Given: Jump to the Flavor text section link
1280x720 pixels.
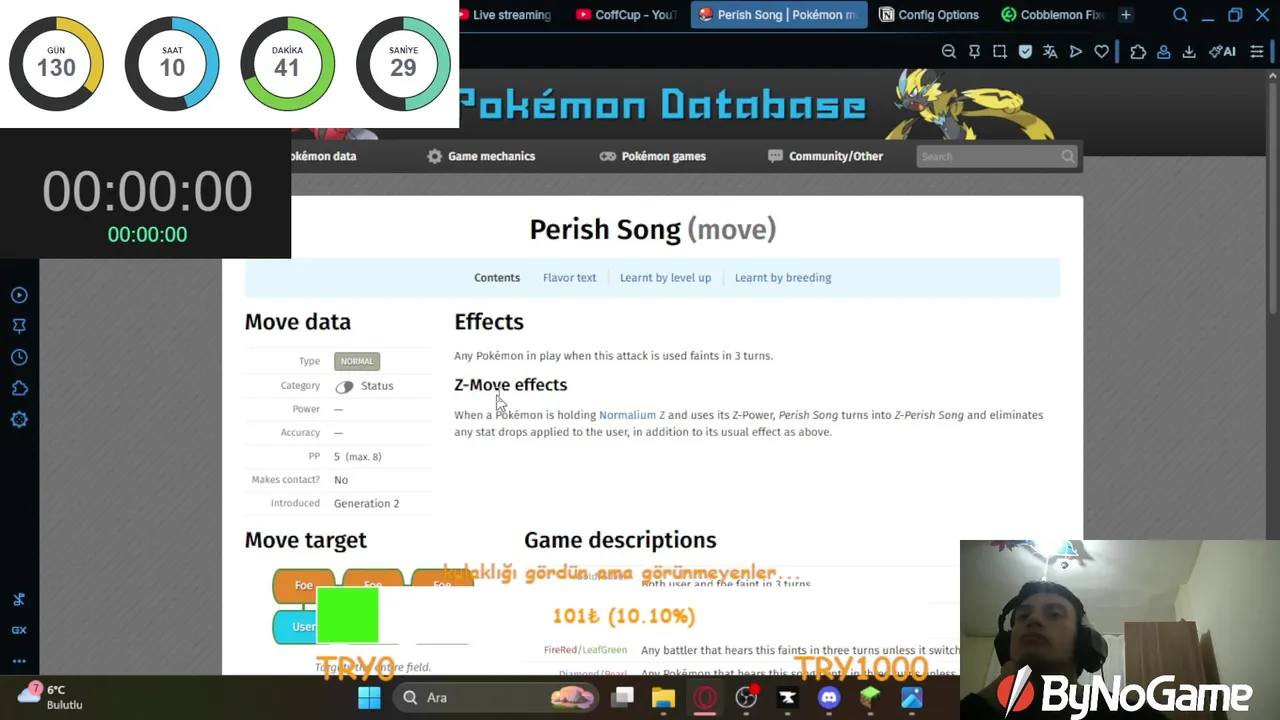Looking at the screenshot, I should click(569, 278).
